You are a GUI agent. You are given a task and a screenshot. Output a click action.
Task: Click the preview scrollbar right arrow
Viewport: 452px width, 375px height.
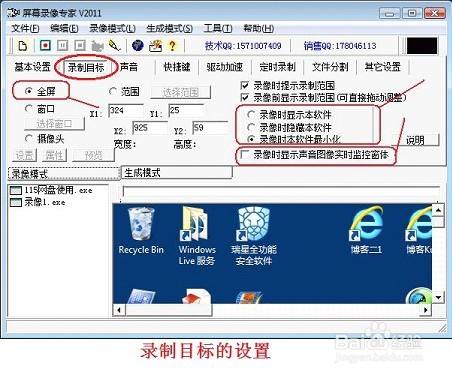coord(425,310)
